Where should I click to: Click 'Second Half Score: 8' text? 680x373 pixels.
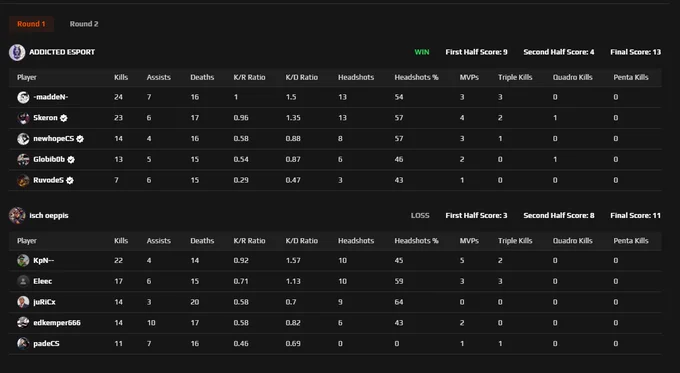coord(559,216)
